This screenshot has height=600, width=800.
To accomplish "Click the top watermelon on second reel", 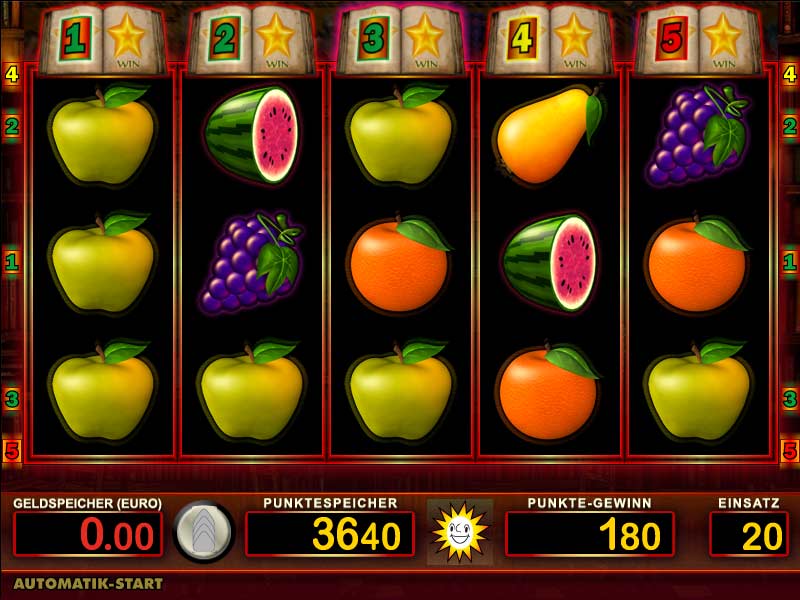I will pyautogui.click(x=252, y=134).
